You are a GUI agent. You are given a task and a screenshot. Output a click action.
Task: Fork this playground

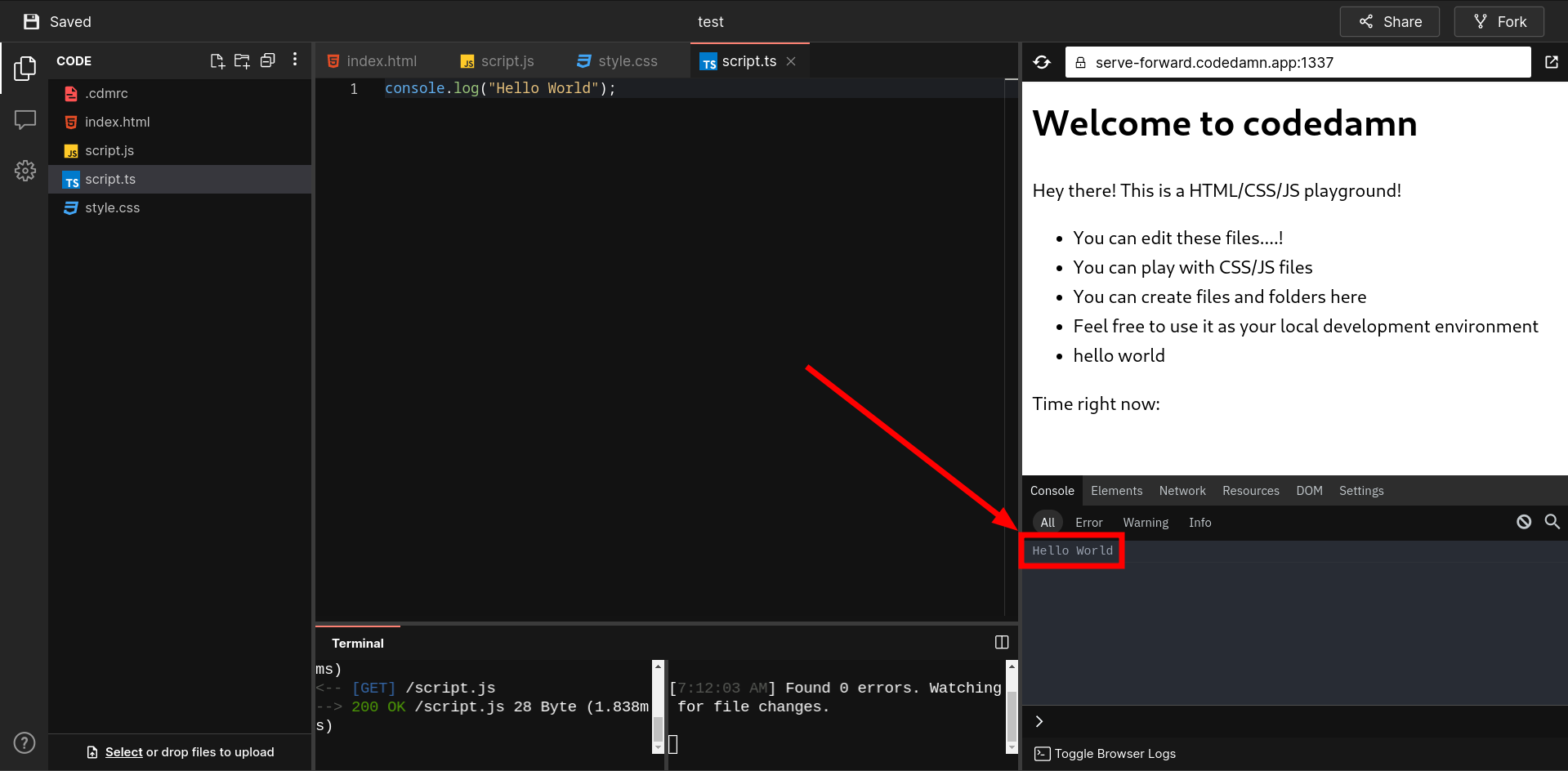coord(1499,21)
